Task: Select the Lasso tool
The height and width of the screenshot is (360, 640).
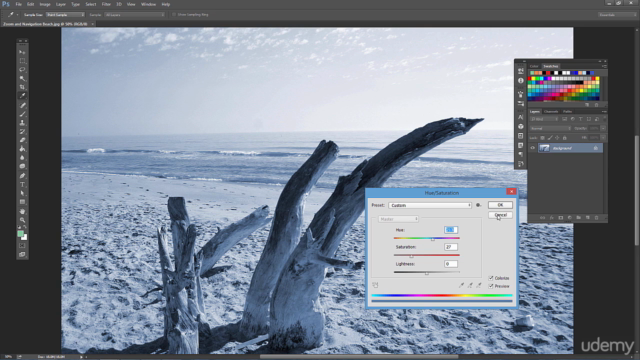Action: pos(22,70)
